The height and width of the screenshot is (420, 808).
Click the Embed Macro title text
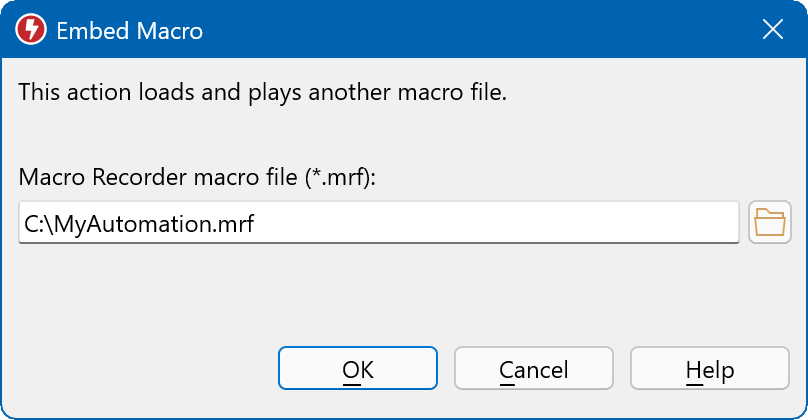point(130,31)
